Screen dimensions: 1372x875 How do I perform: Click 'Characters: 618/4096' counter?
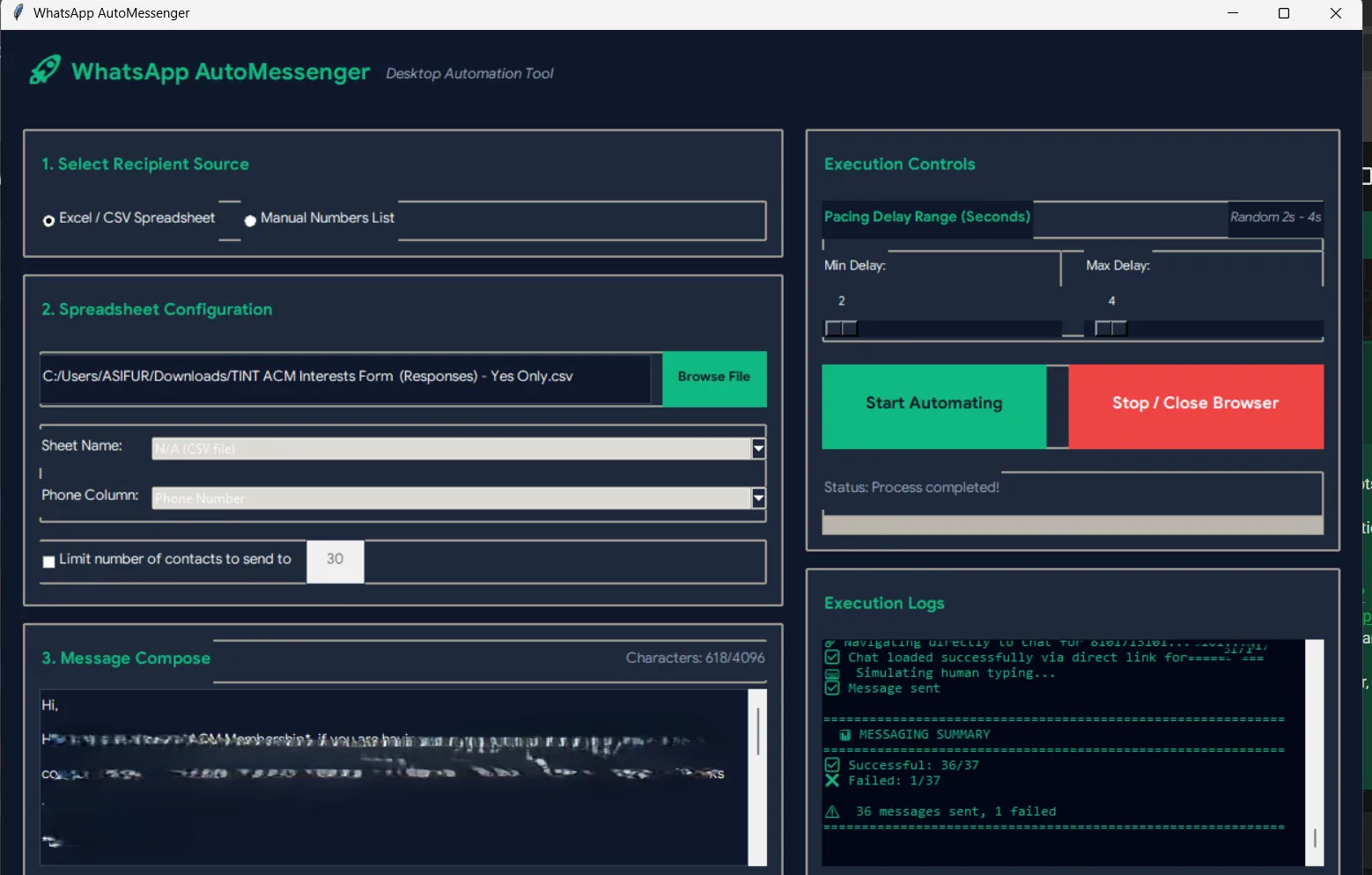click(695, 658)
